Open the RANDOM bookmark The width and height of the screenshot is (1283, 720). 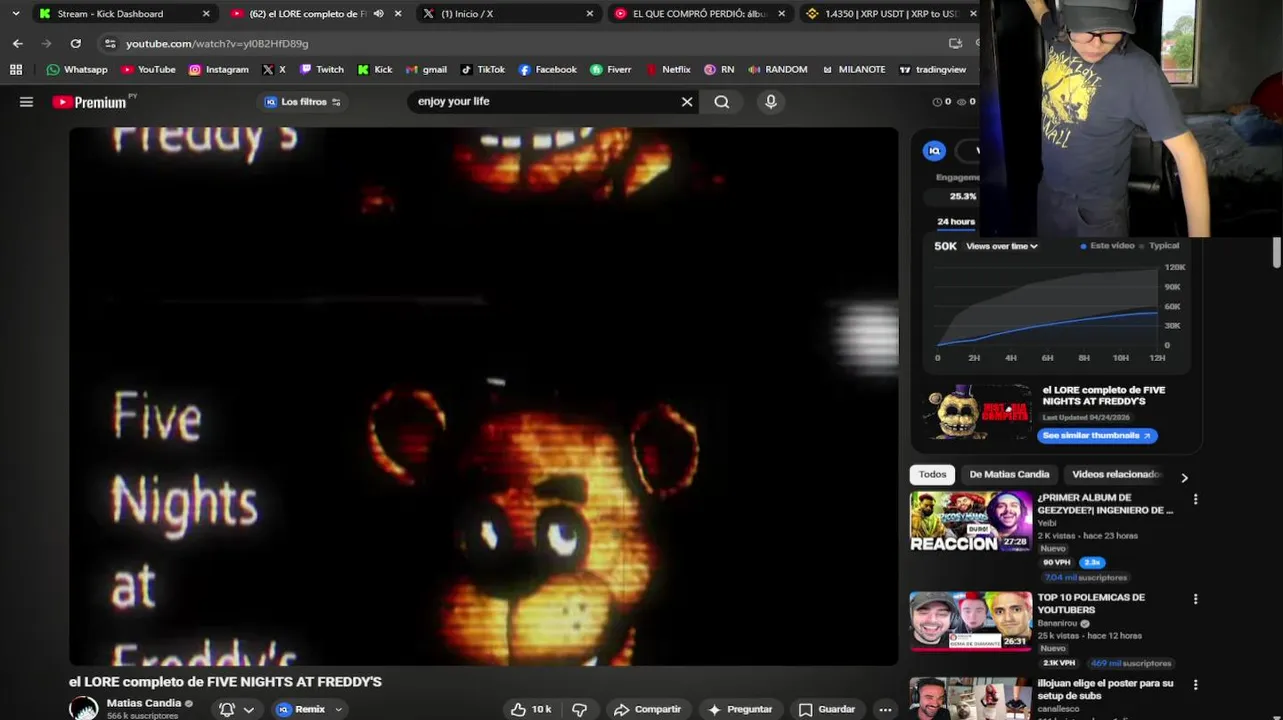click(x=777, y=70)
